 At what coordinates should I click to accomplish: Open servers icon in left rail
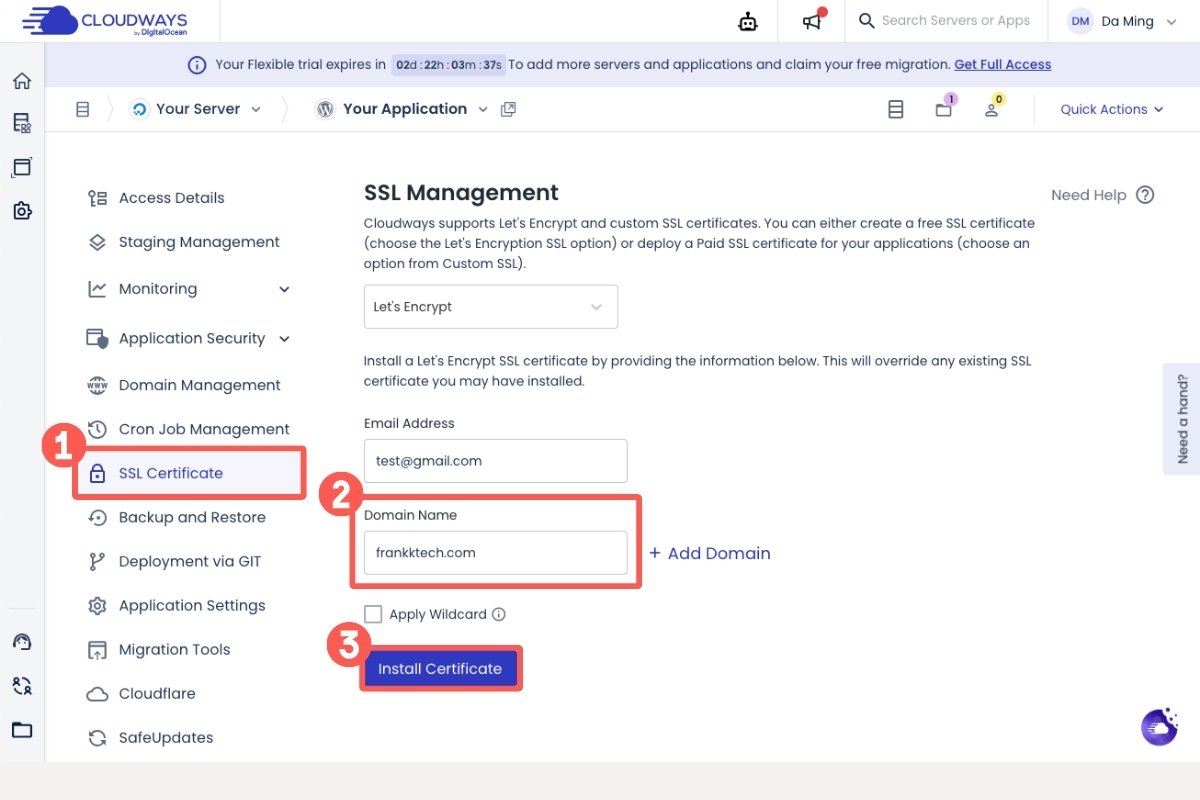tap(22, 124)
